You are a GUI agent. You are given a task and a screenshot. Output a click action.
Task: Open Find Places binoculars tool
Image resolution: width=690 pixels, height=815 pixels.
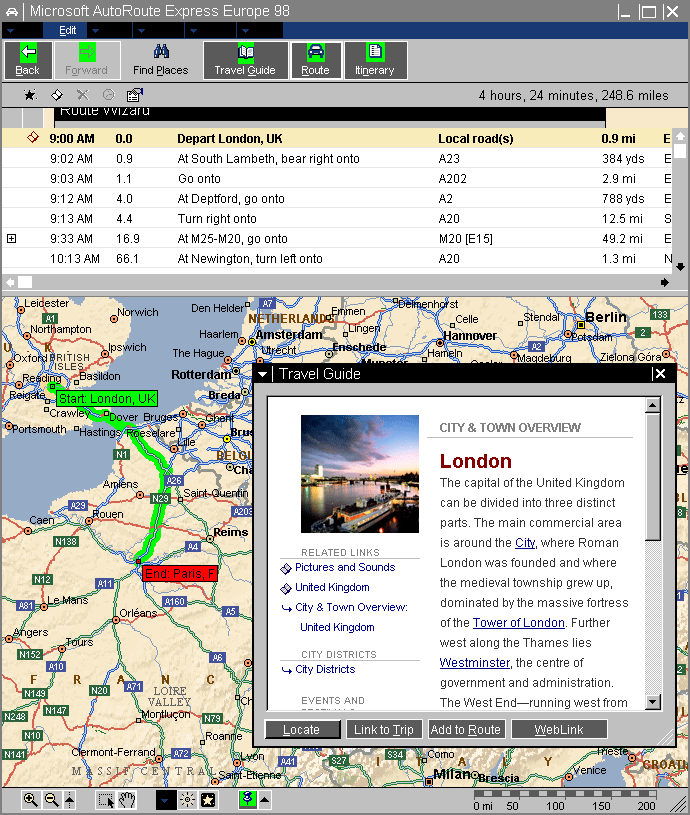click(x=161, y=60)
